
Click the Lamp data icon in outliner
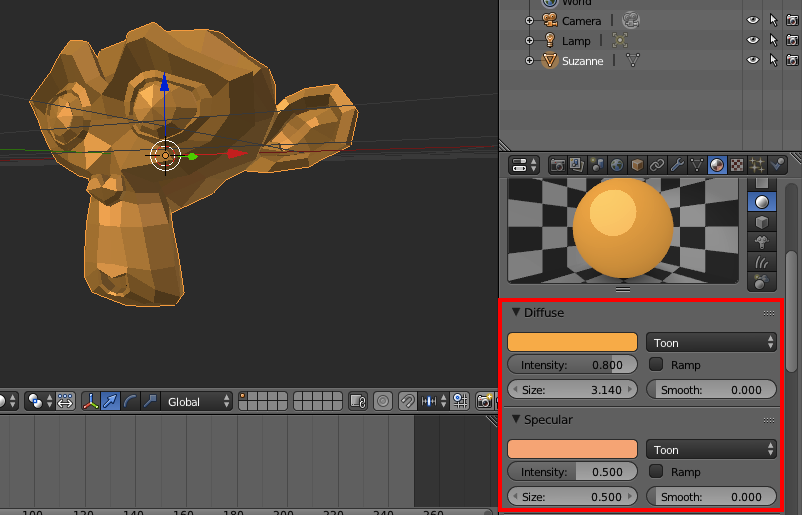(x=620, y=40)
